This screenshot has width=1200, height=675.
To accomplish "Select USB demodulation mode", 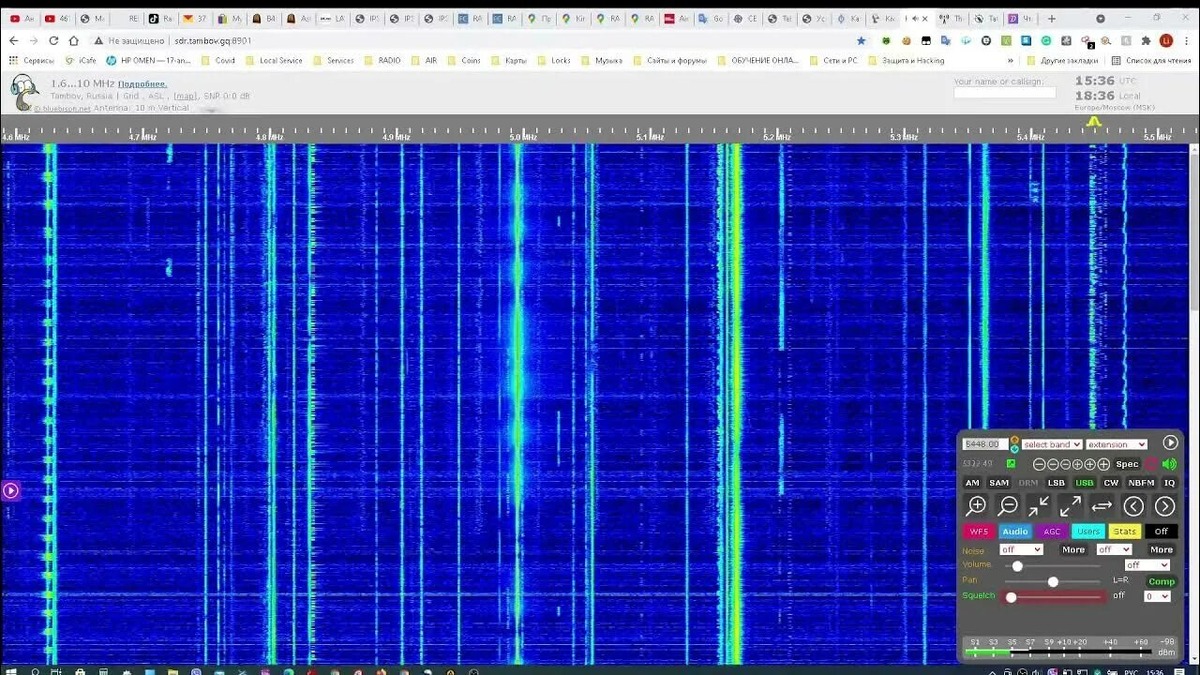I will [1084, 483].
